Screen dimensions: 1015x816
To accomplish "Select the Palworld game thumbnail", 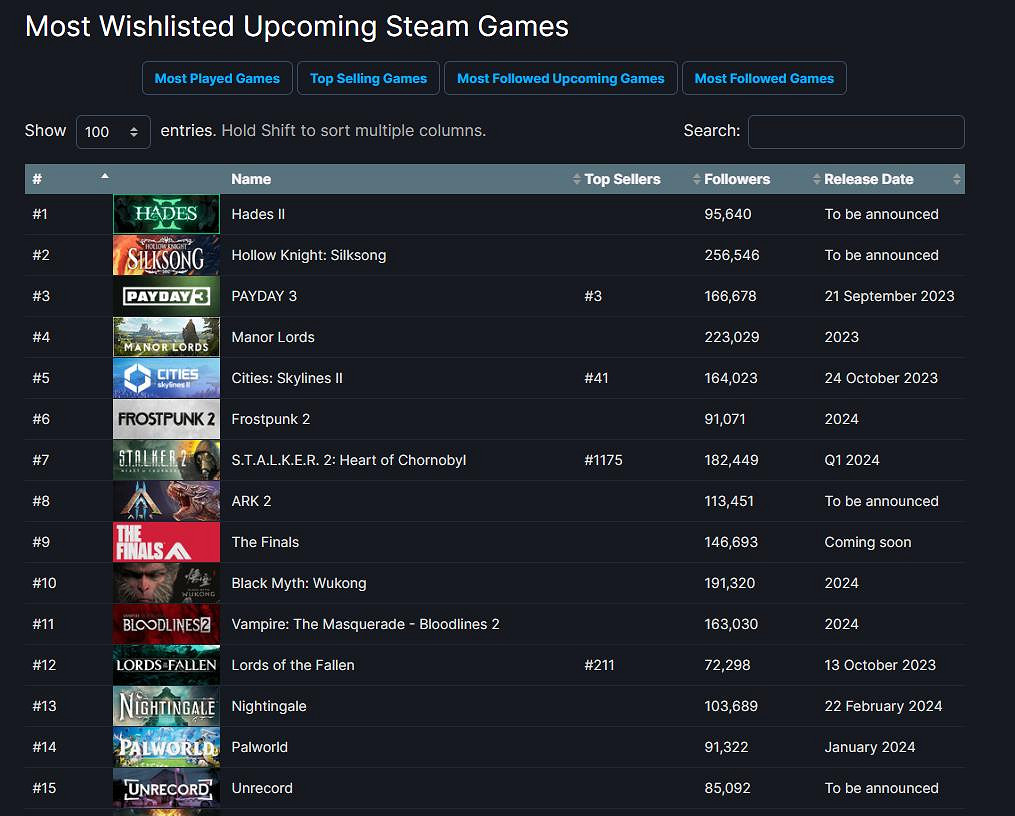I will click(x=166, y=747).
